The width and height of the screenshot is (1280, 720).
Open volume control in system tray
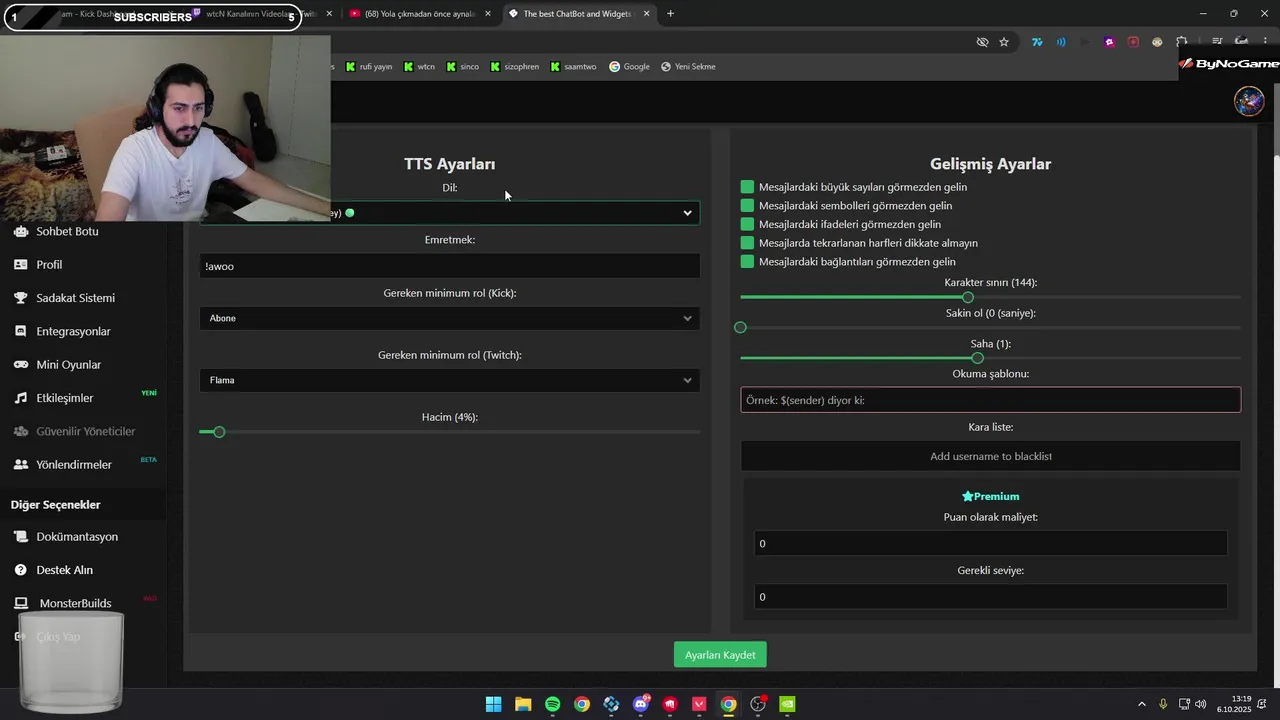point(1200,704)
